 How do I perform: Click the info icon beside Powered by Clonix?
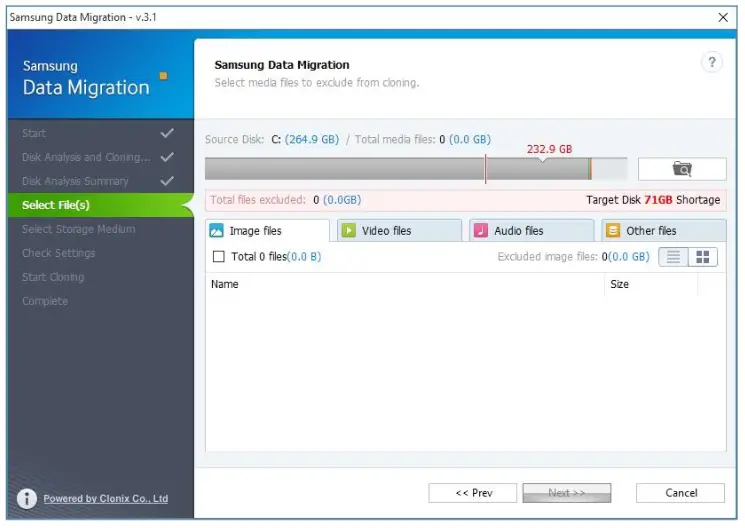click(27, 499)
